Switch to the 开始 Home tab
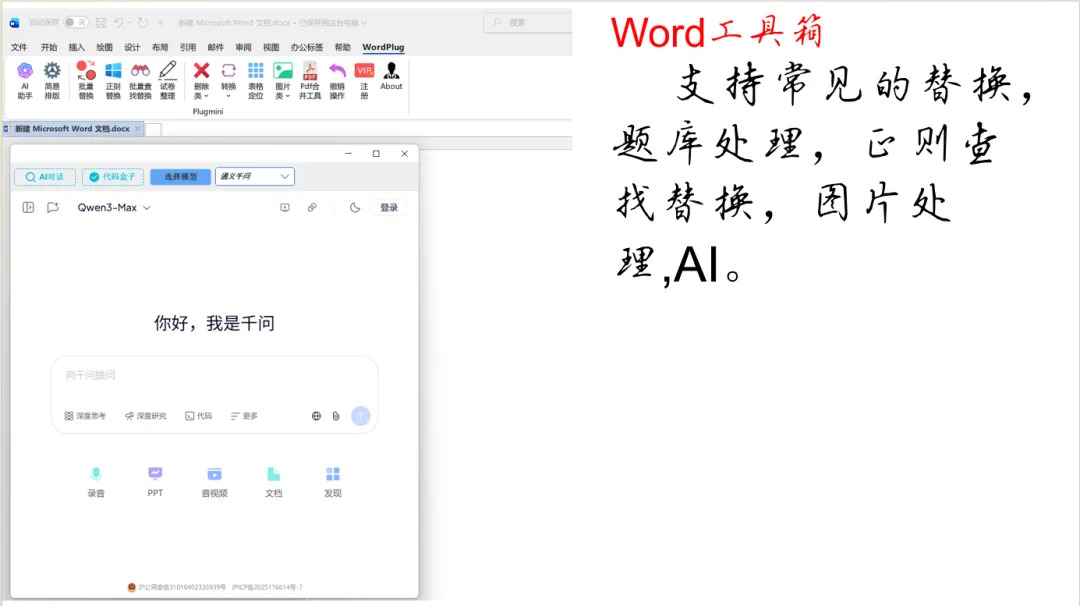Viewport: 1080px width, 606px height. click(49, 48)
